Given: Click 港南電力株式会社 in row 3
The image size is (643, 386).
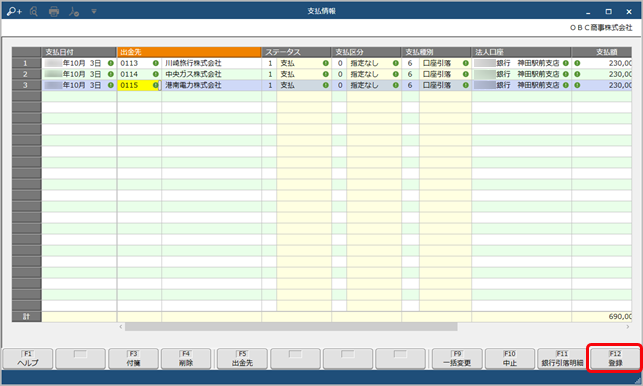Looking at the screenshot, I should [193, 85].
